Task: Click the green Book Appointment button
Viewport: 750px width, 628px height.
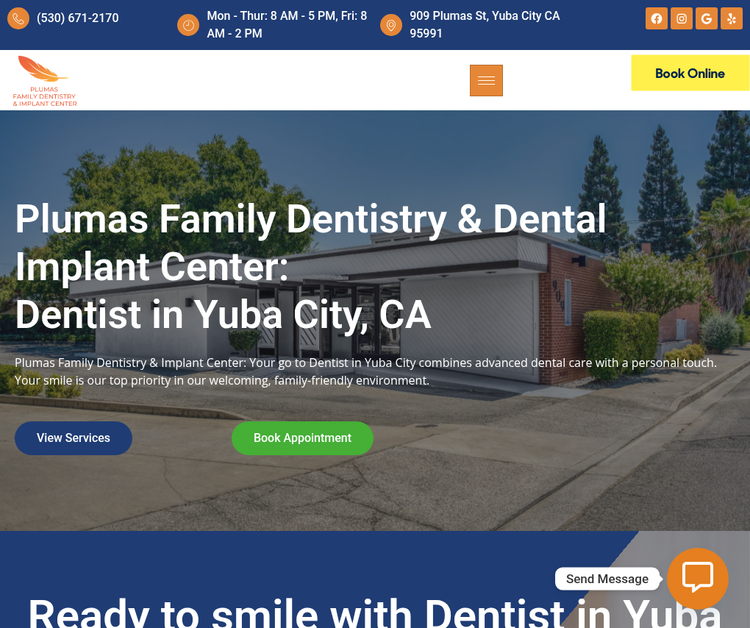Action: [x=302, y=438]
